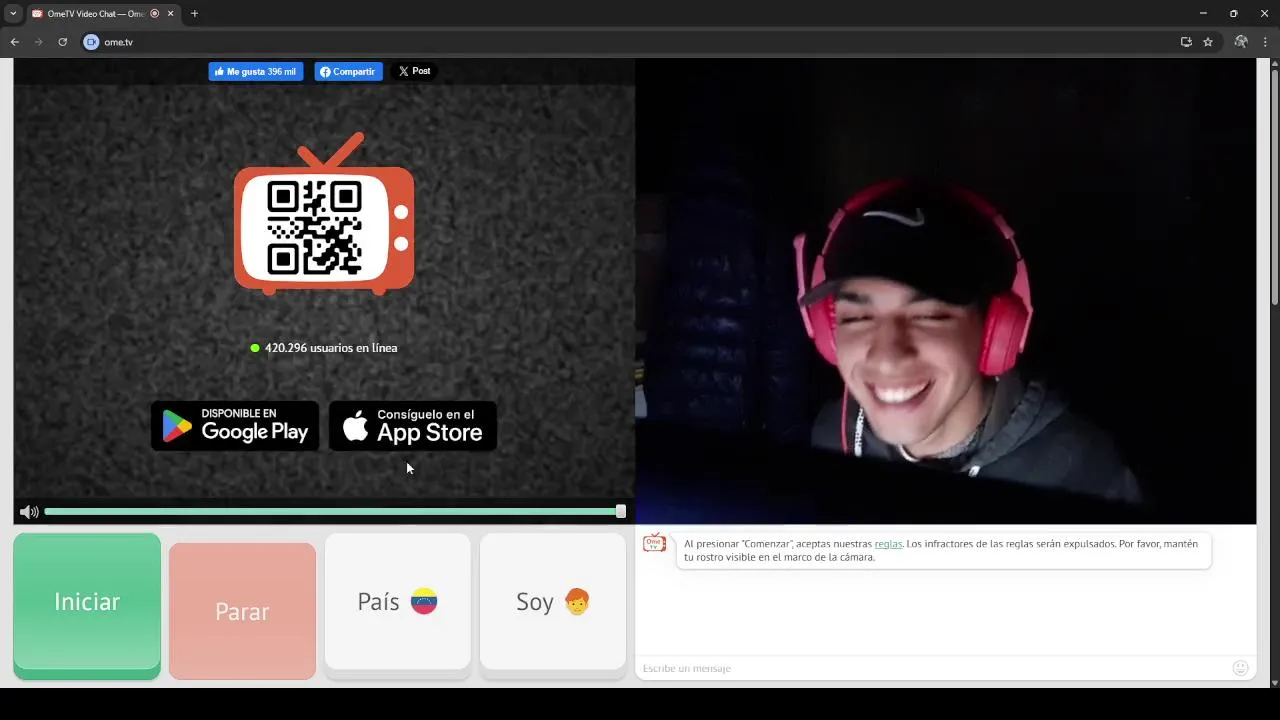Image resolution: width=1280 pixels, height=720 pixels.
Task: Click the X Post button
Action: pos(414,71)
